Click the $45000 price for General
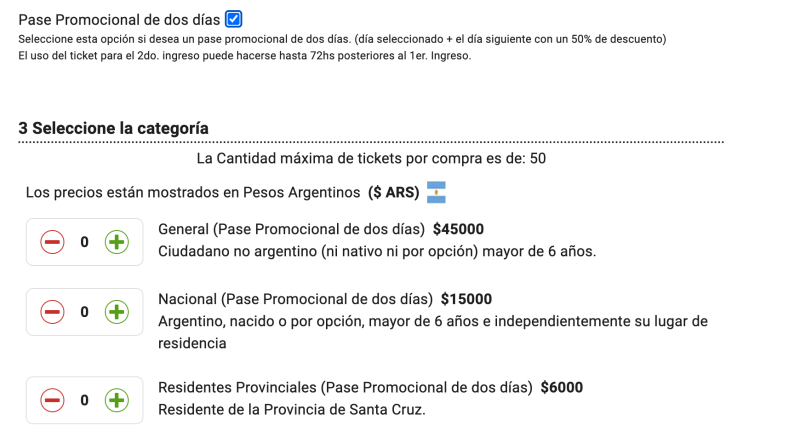800x438 pixels. pos(458,229)
